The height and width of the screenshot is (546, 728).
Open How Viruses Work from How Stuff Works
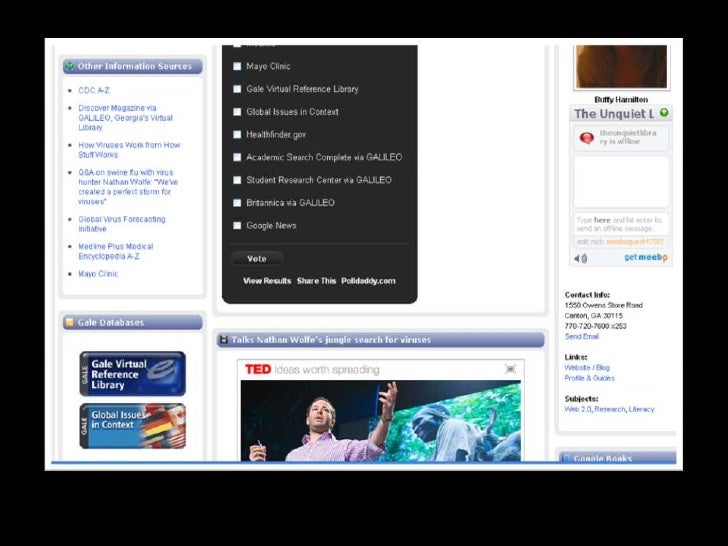click(x=129, y=150)
